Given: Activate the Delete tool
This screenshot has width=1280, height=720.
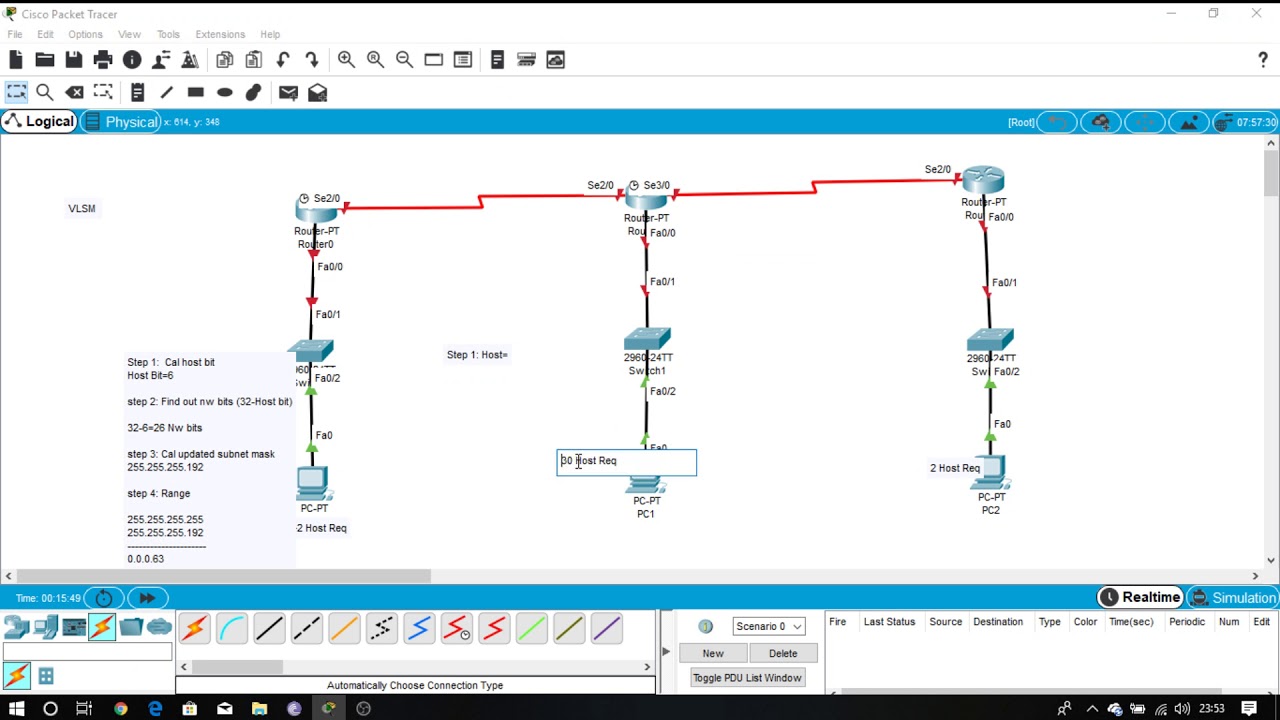Looking at the screenshot, I should [x=74, y=92].
